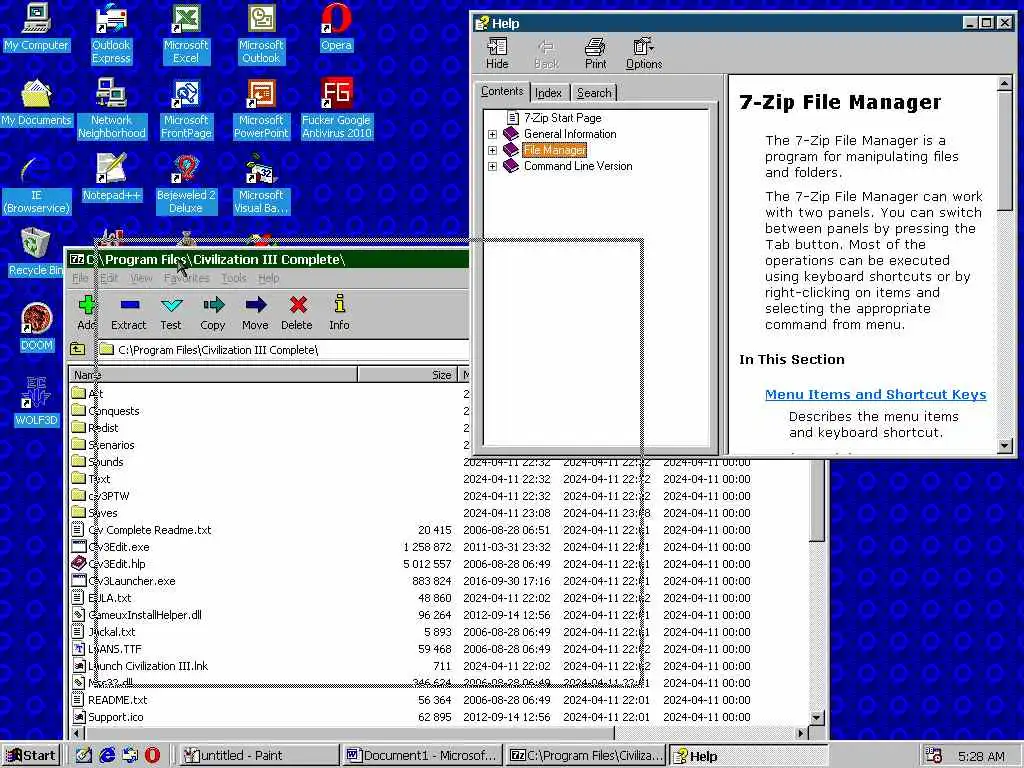This screenshot has width=1024, height=768.
Task: Click the red Delete toolbar icon
Action: coord(297,313)
